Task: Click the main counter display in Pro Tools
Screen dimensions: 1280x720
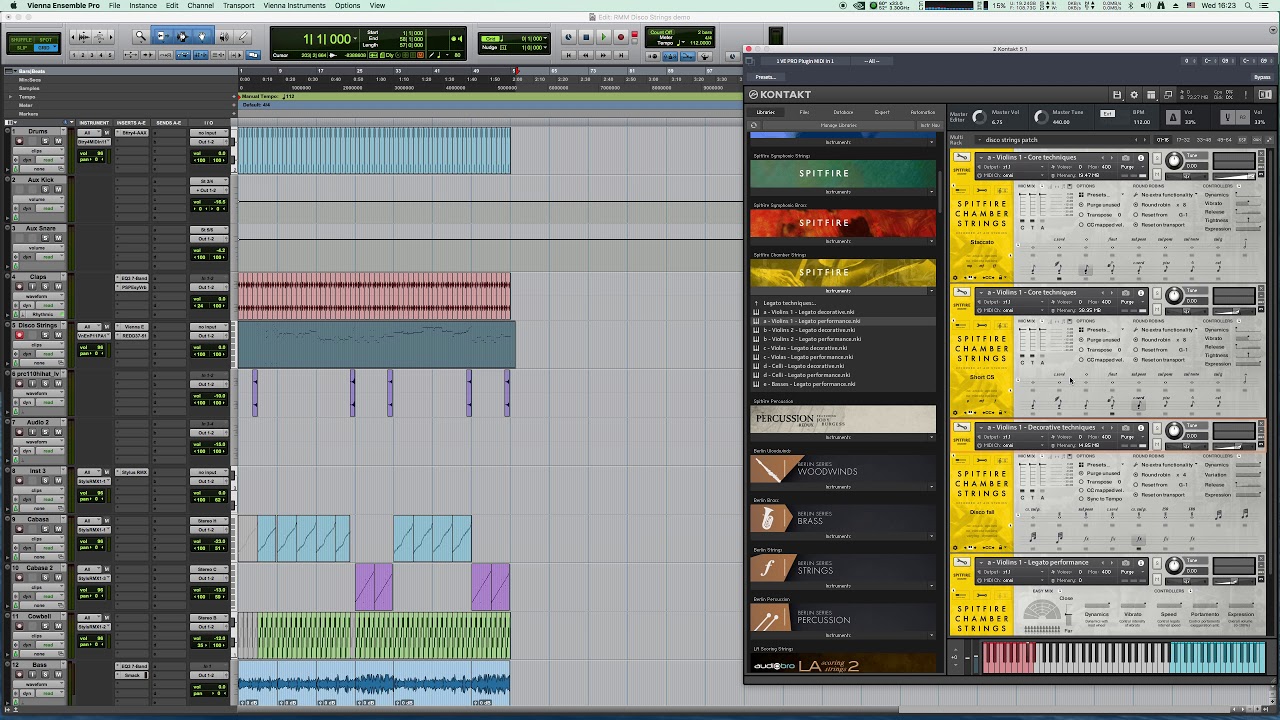Action: (x=327, y=39)
